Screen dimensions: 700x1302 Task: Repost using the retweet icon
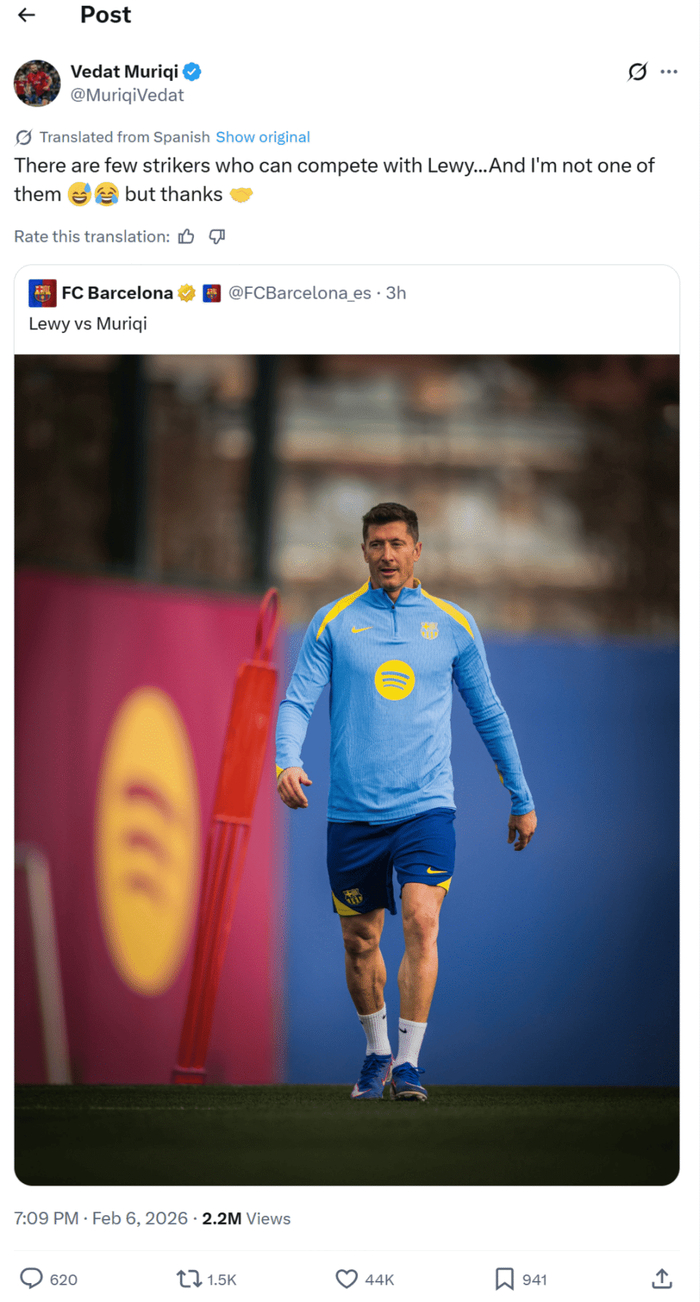pyautogui.click(x=187, y=1278)
